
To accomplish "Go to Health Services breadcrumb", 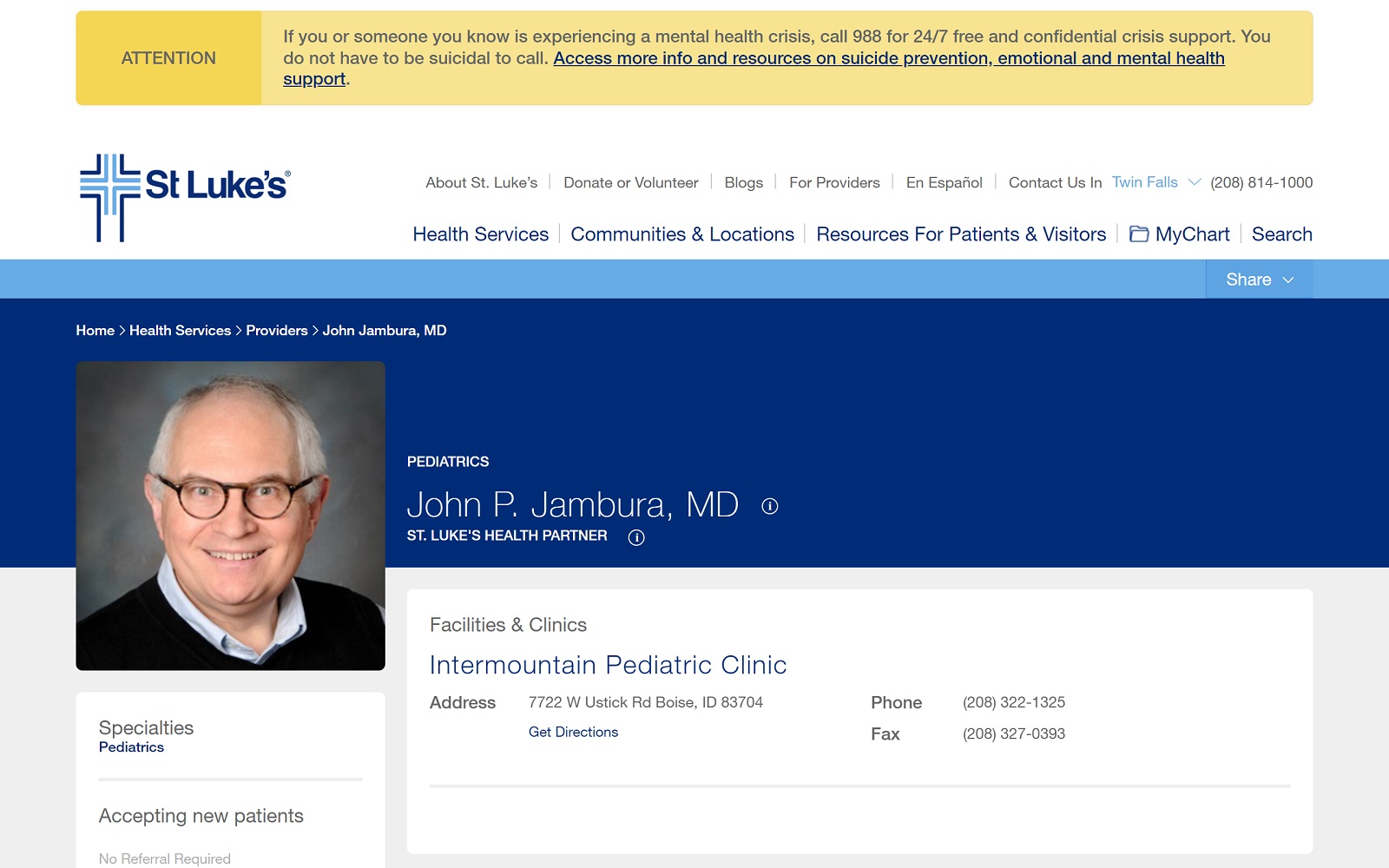I will click(x=181, y=331).
